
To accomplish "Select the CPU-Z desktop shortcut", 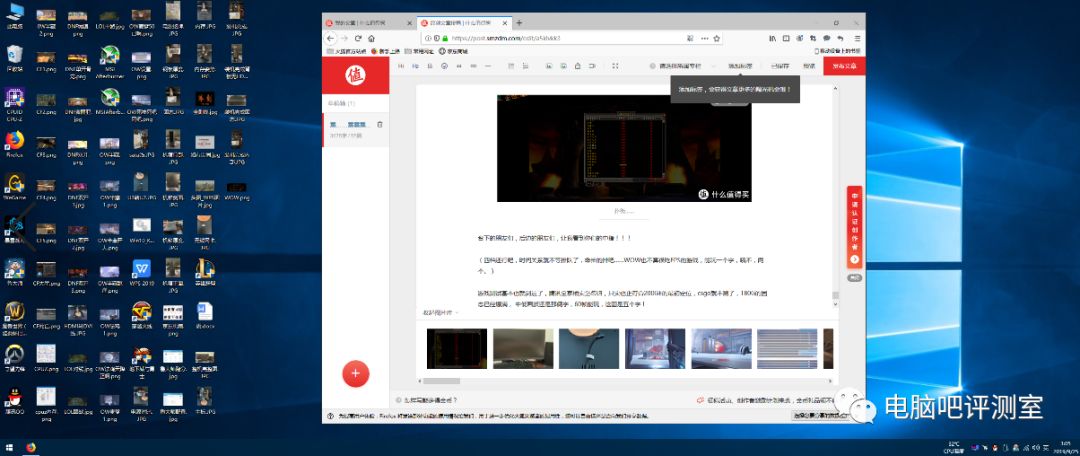I will 14,104.
